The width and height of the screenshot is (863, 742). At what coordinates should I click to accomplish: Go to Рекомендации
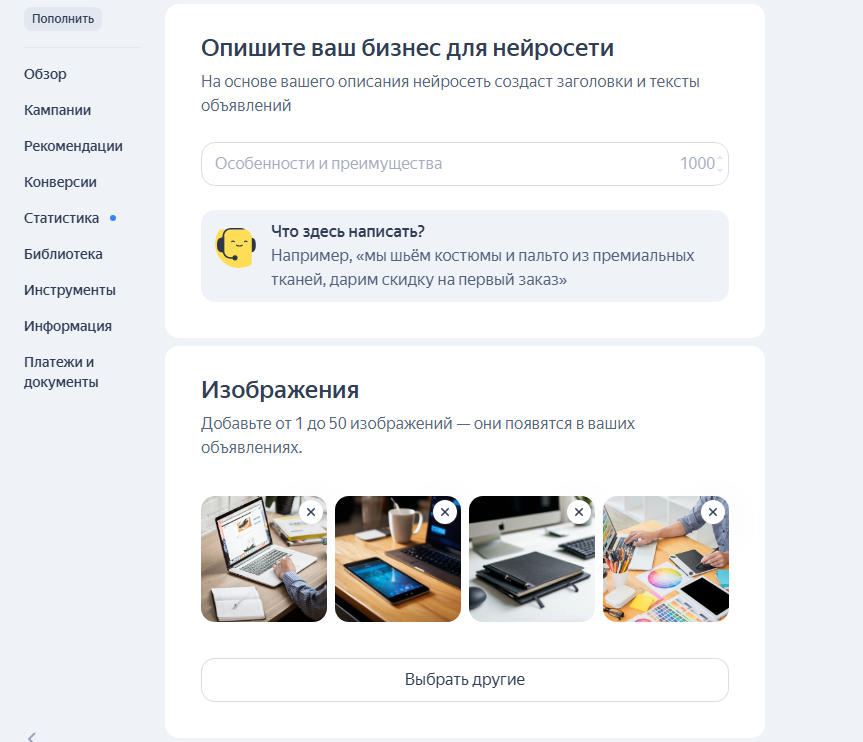(74, 145)
